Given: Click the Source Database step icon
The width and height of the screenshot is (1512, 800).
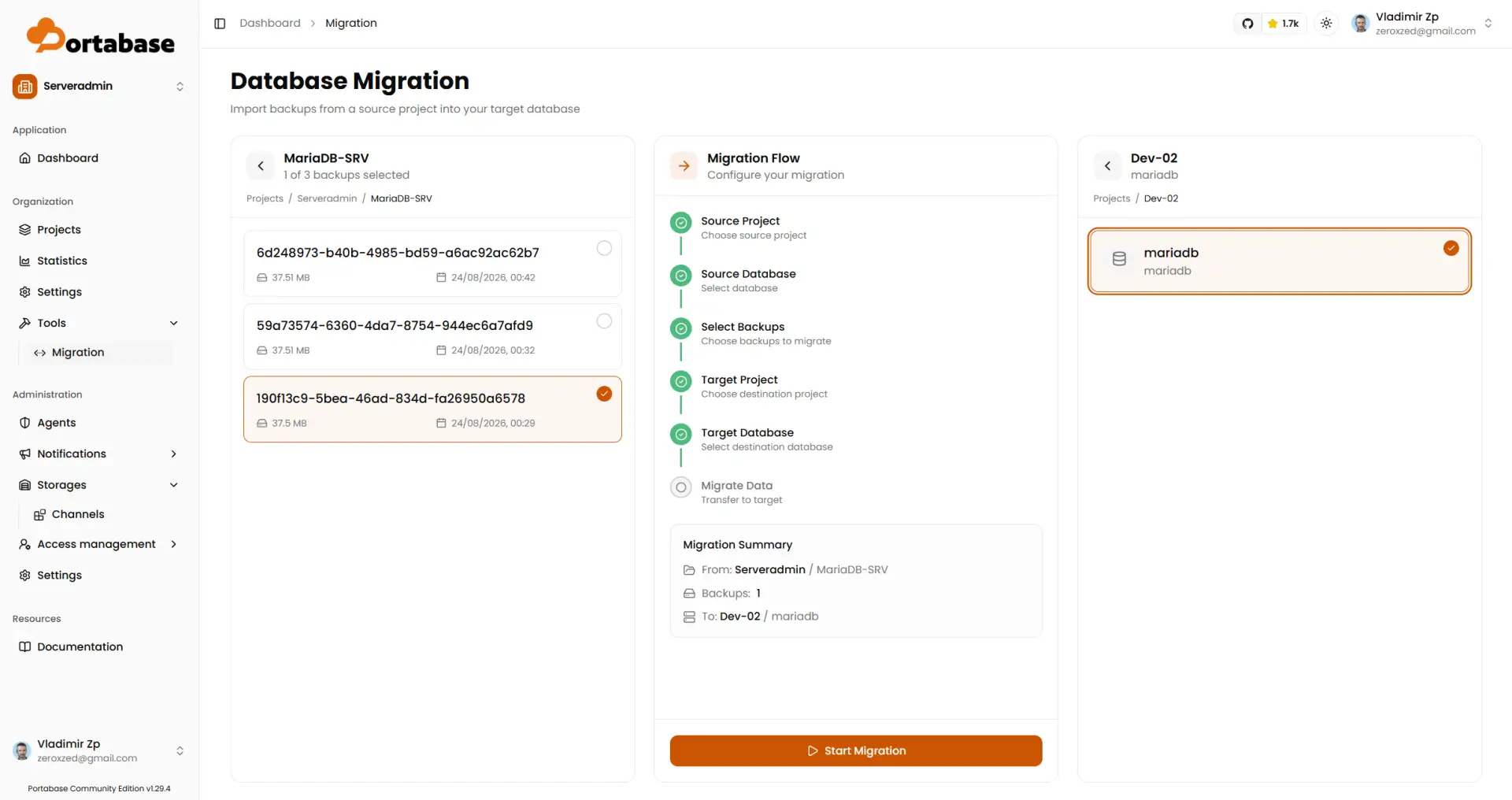Looking at the screenshot, I should coord(681,276).
